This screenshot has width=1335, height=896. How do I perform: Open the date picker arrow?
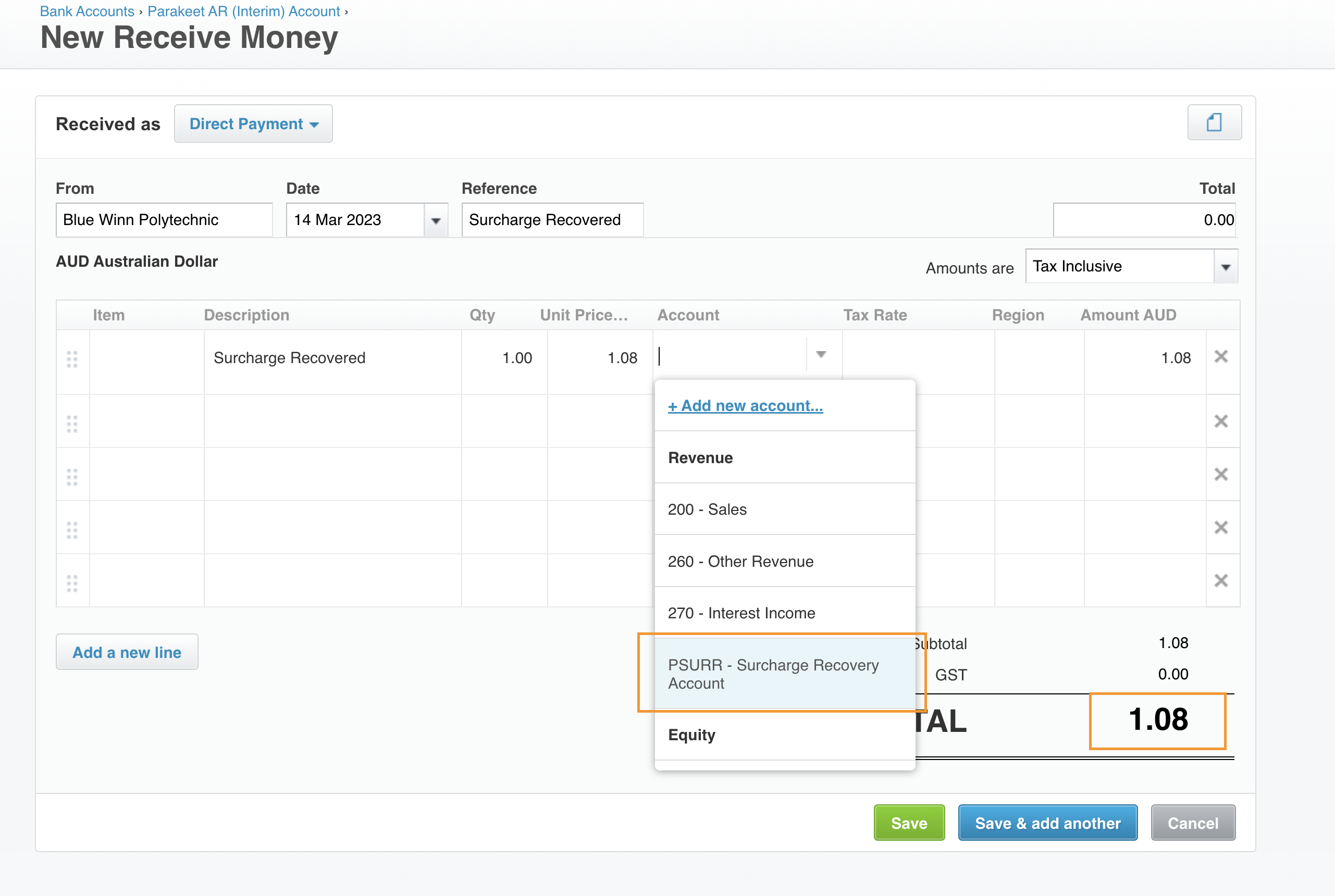pos(436,220)
